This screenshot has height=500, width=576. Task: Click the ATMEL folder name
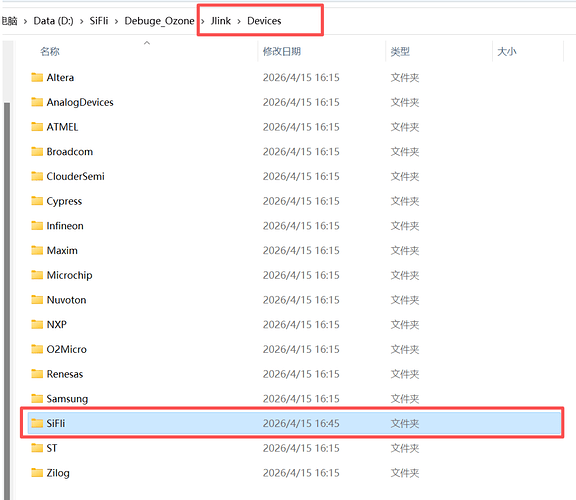62,127
